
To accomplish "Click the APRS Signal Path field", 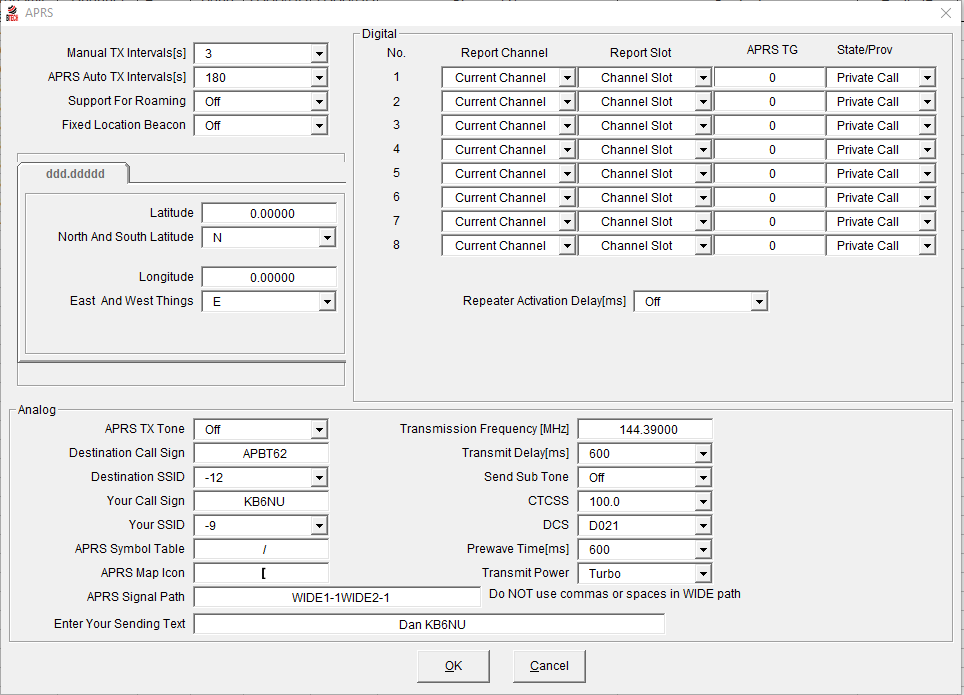I will (337, 597).
